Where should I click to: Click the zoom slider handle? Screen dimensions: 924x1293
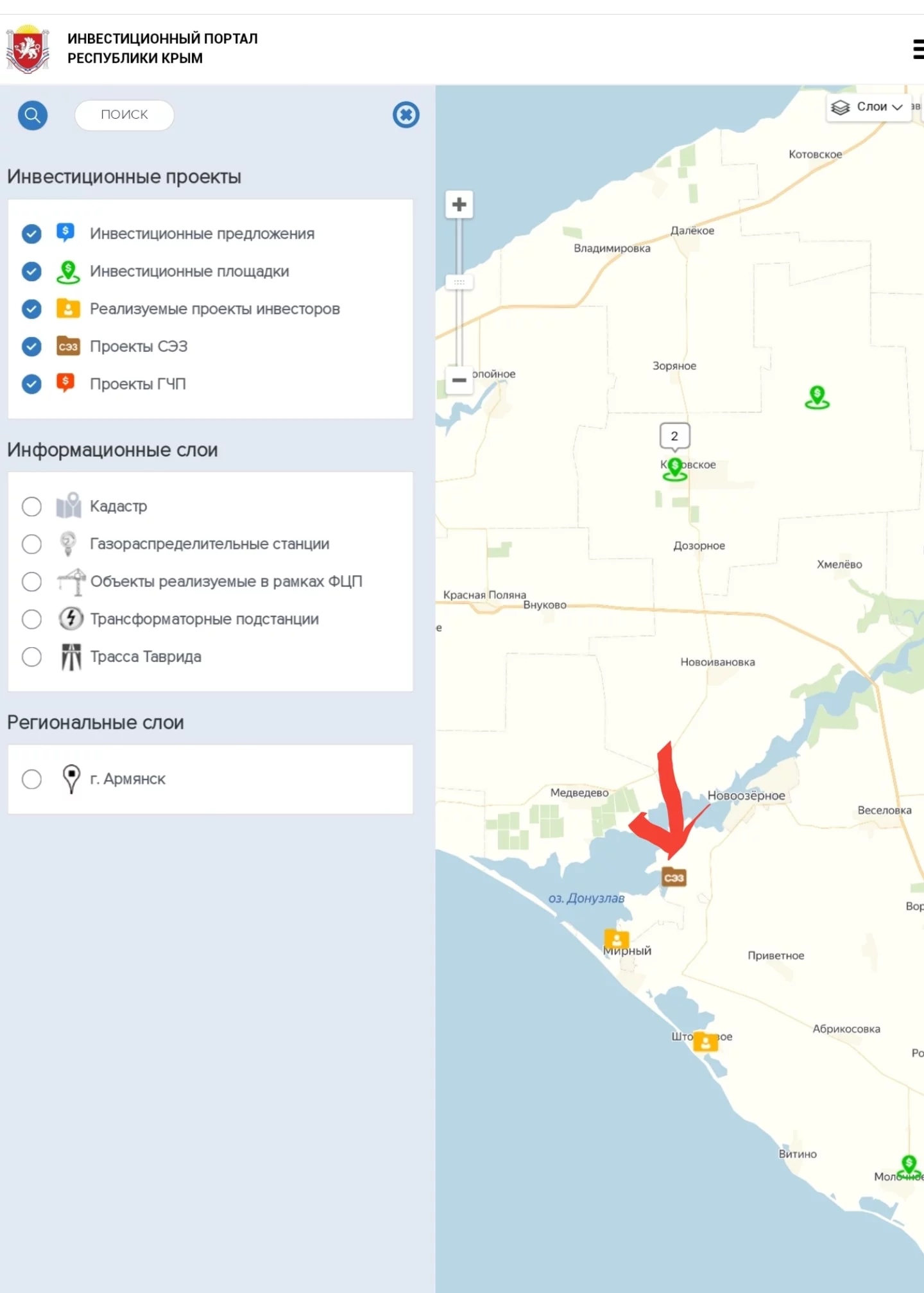pos(459,282)
